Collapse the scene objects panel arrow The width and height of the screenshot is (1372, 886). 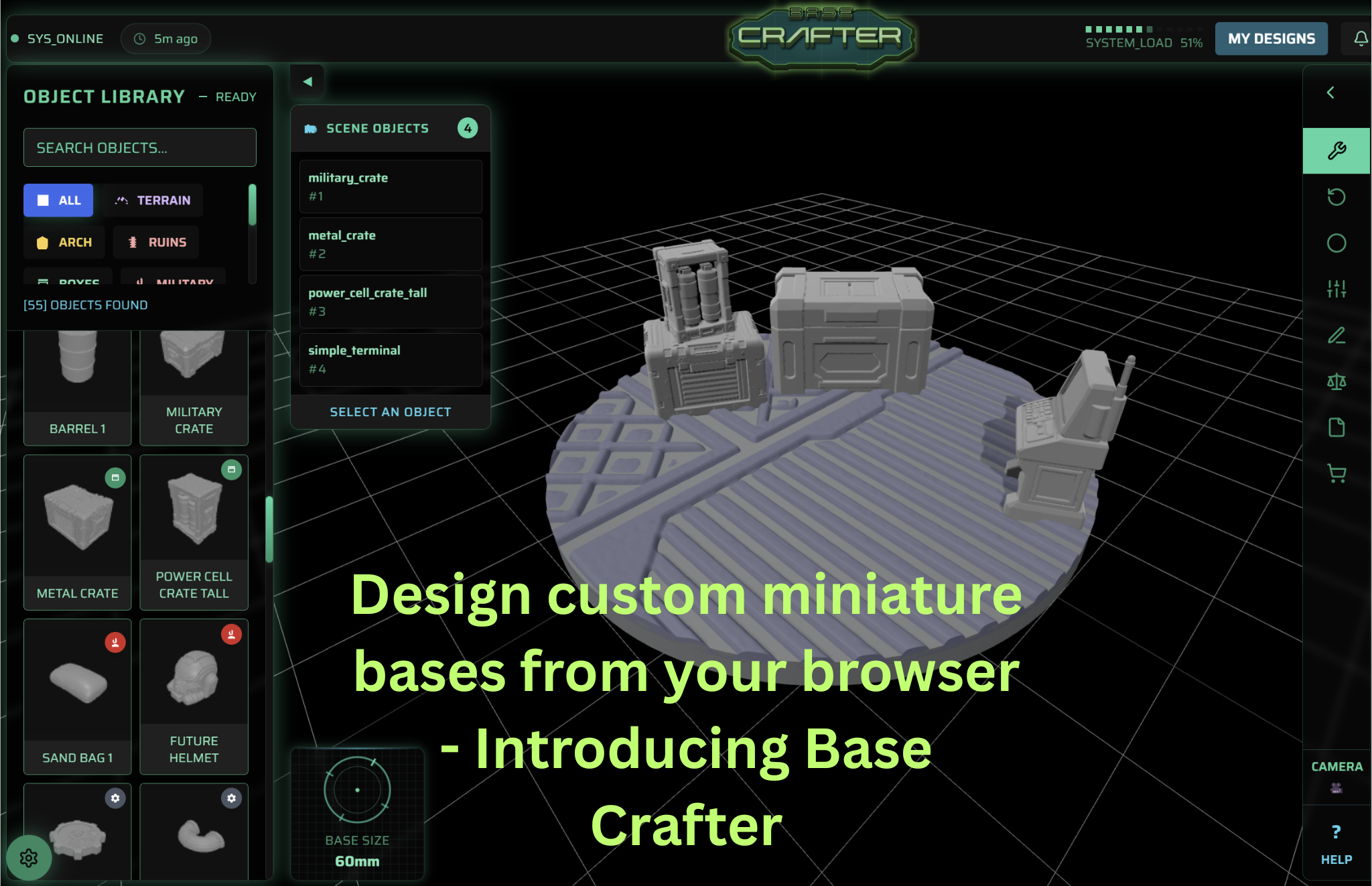click(x=307, y=82)
